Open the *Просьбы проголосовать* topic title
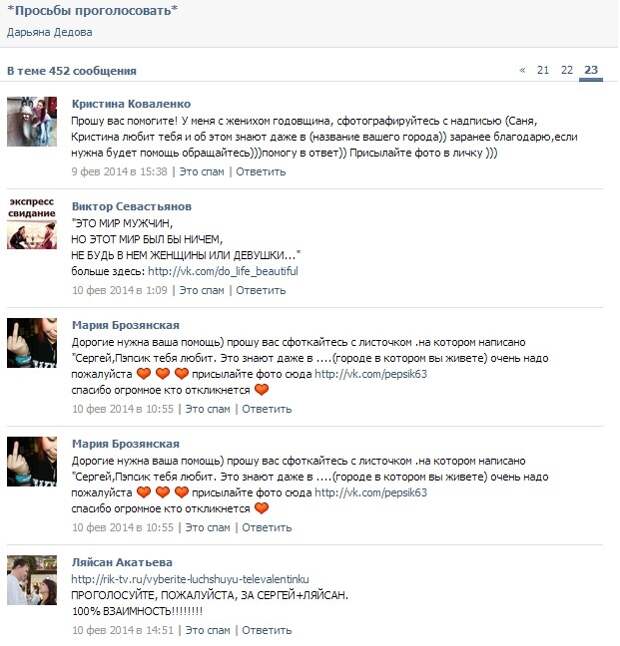The width and height of the screenshot is (620, 646). (93, 10)
